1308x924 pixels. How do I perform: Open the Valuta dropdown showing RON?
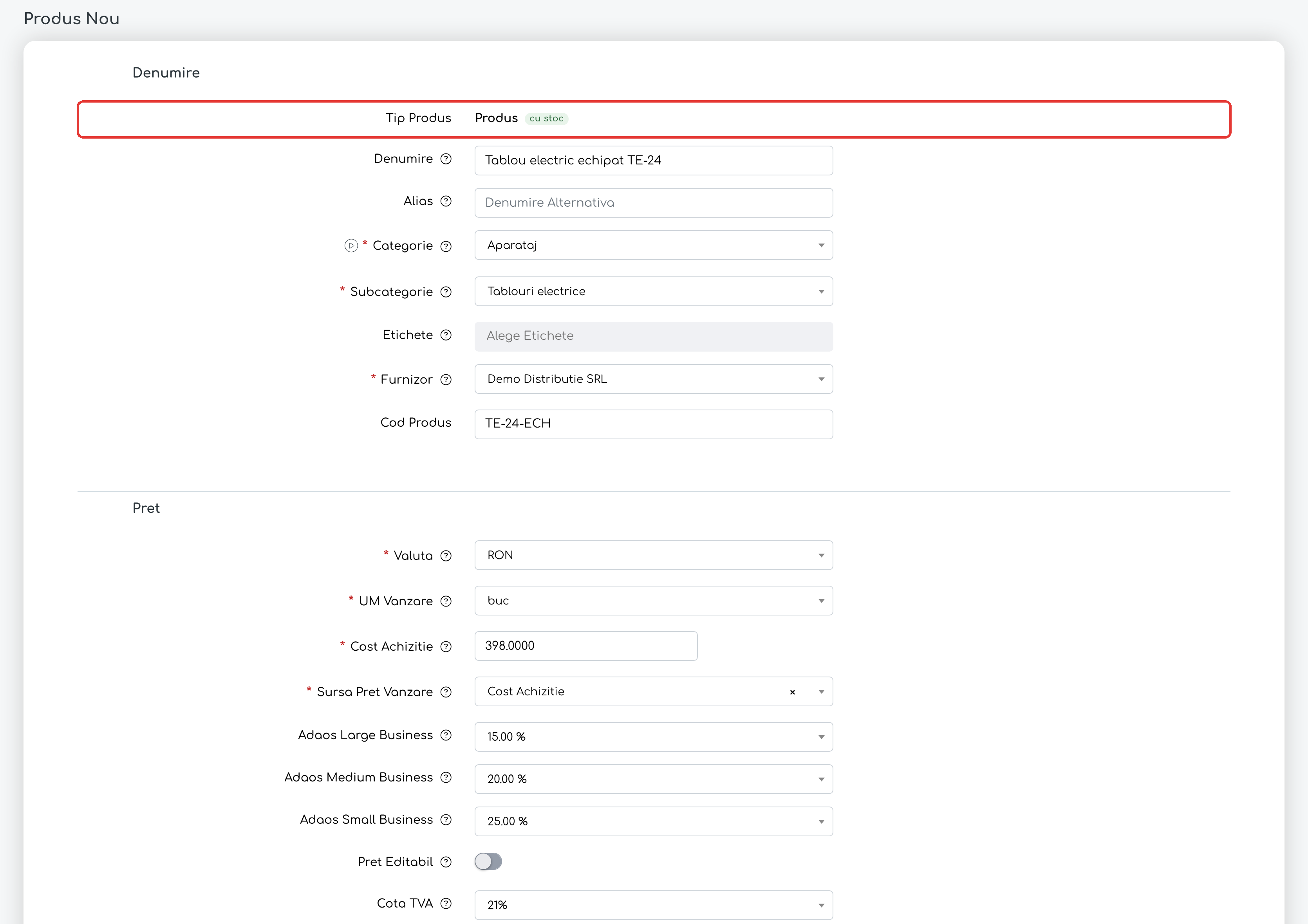click(x=654, y=556)
